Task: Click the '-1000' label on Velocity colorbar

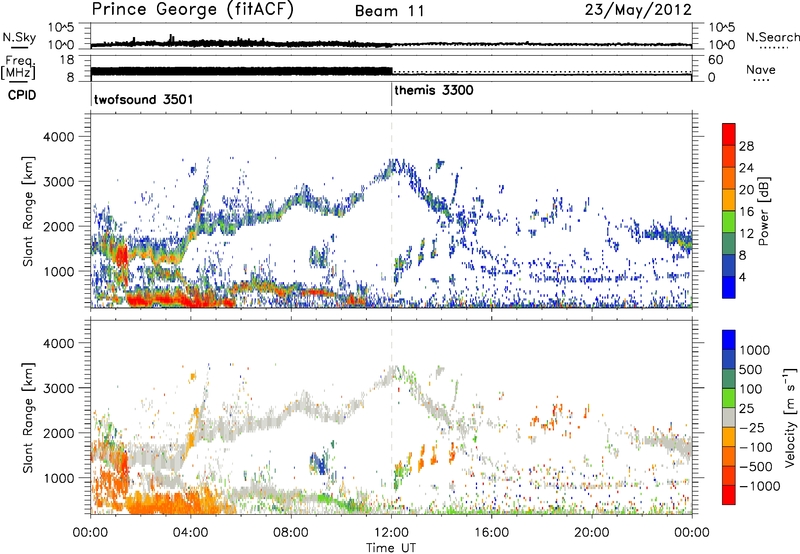Action: tap(760, 486)
